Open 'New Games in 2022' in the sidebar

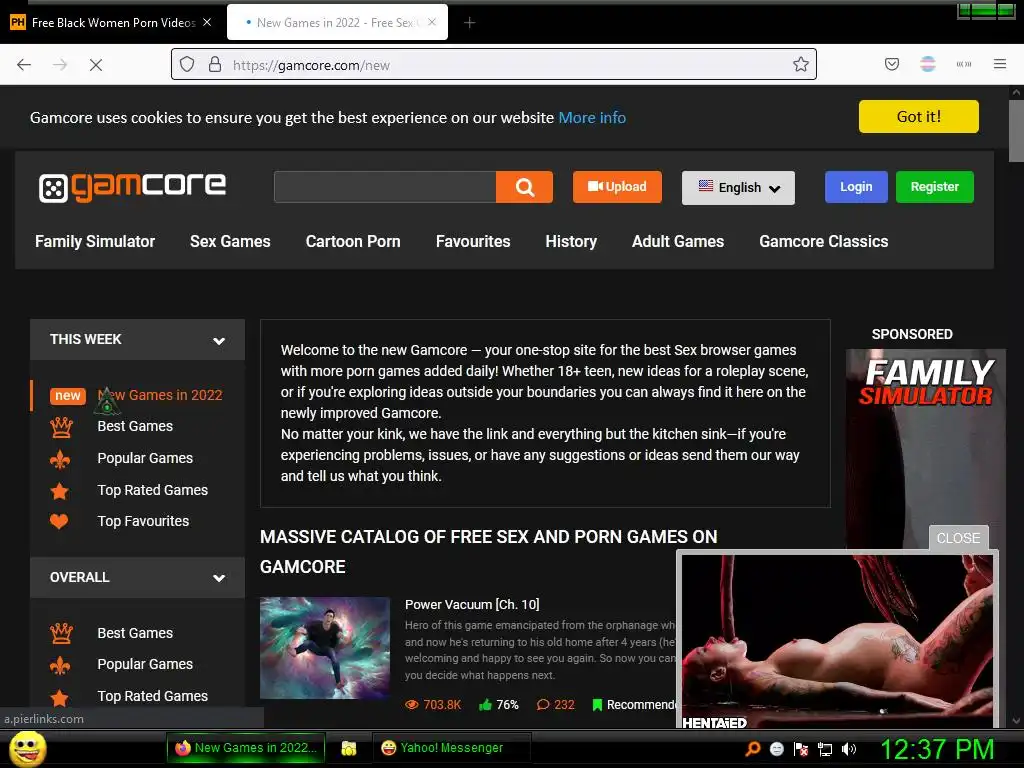click(x=160, y=395)
